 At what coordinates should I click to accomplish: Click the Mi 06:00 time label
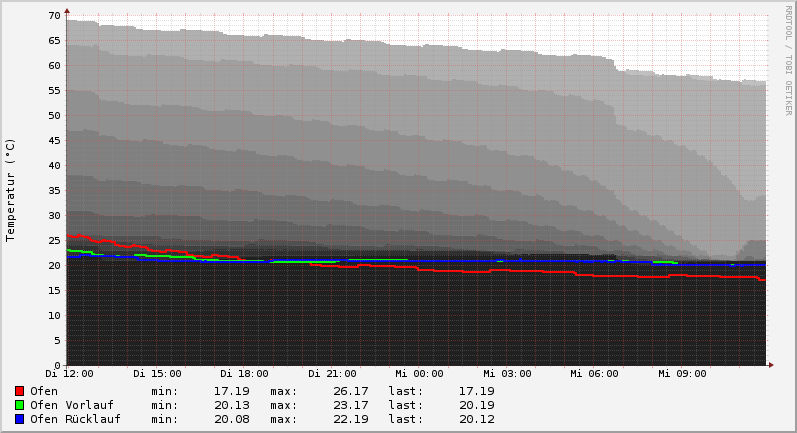595,374
